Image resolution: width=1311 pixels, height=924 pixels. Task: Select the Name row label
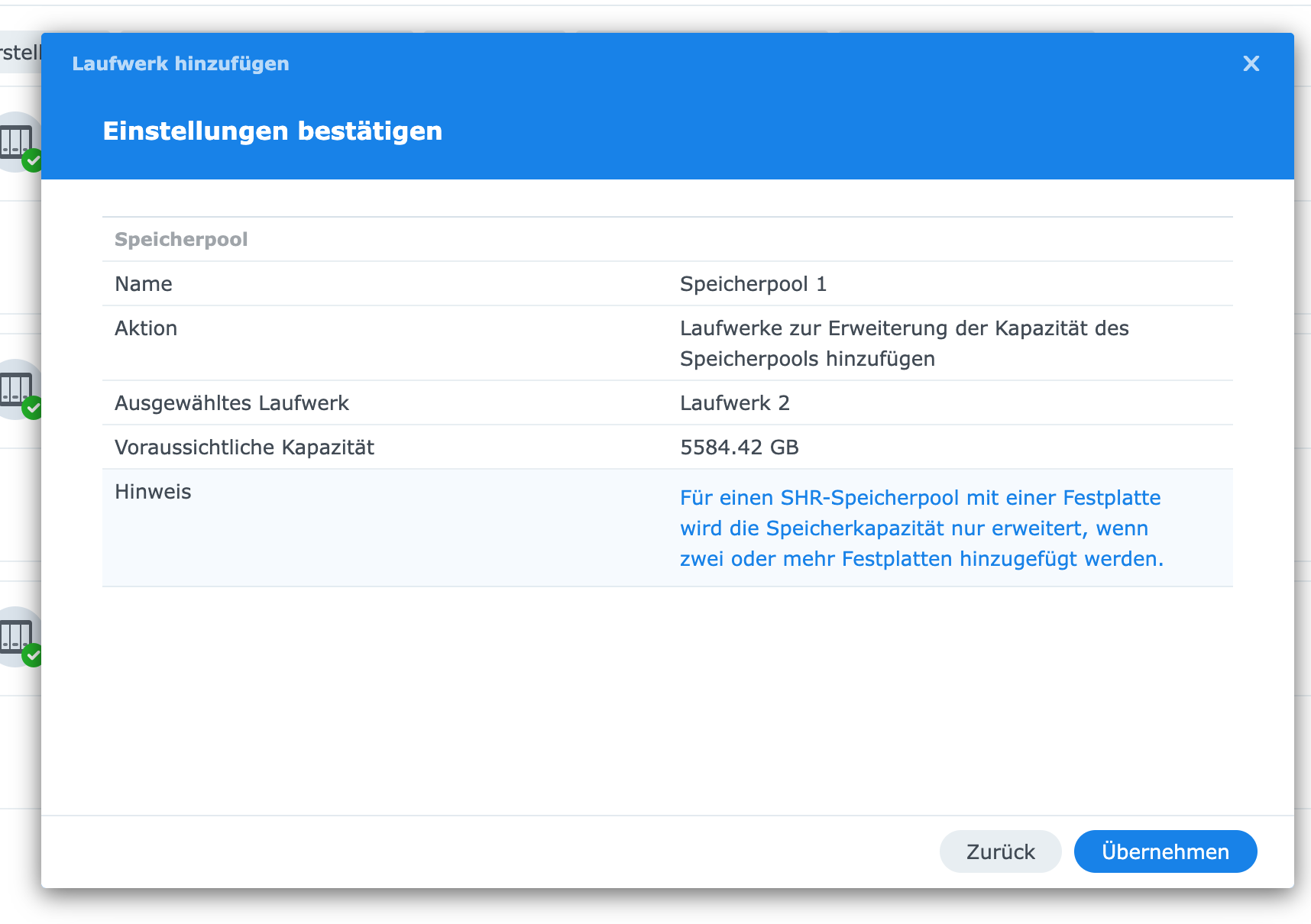(144, 284)
